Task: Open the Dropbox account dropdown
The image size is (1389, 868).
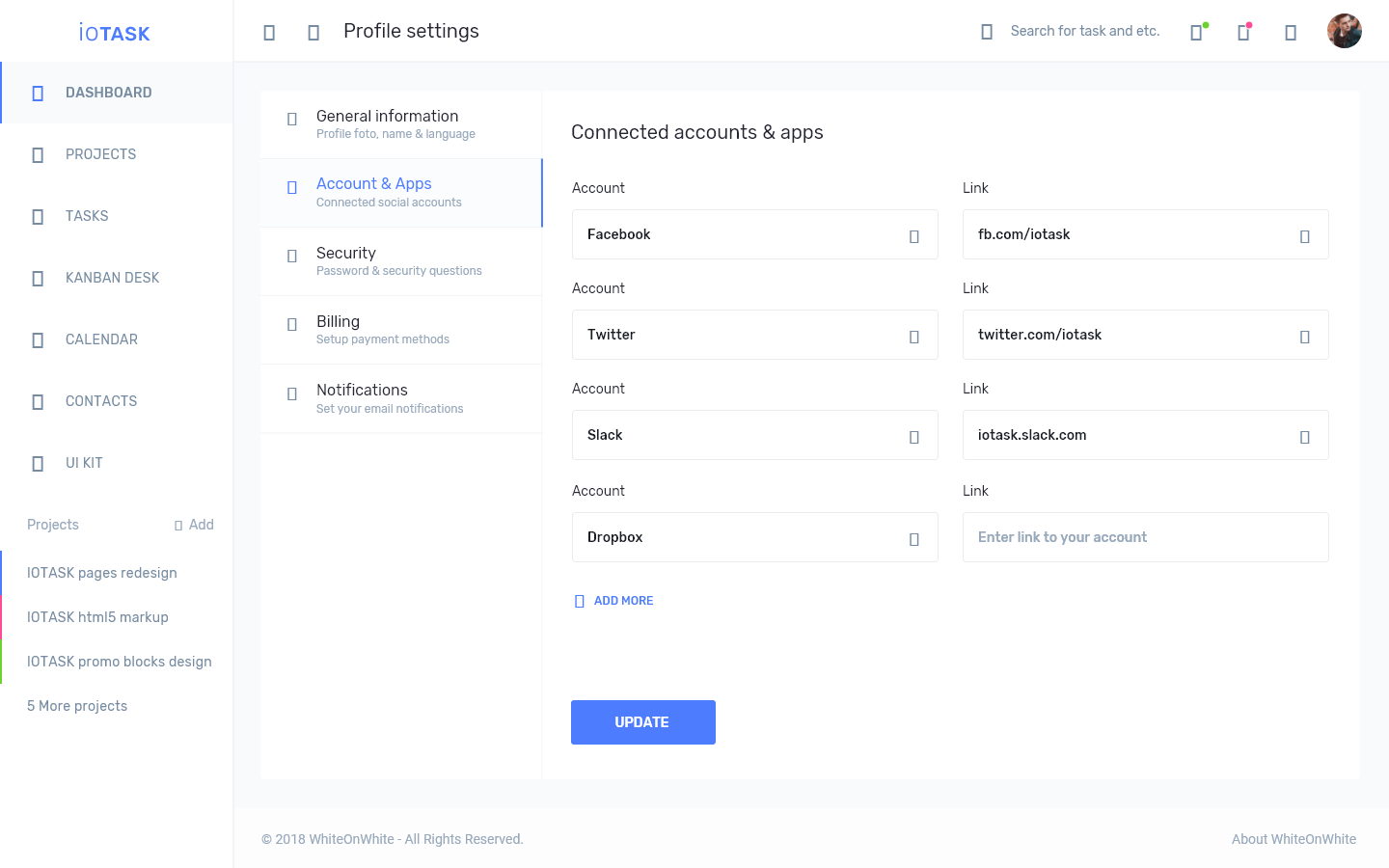Action: click(x=754, y=537)
